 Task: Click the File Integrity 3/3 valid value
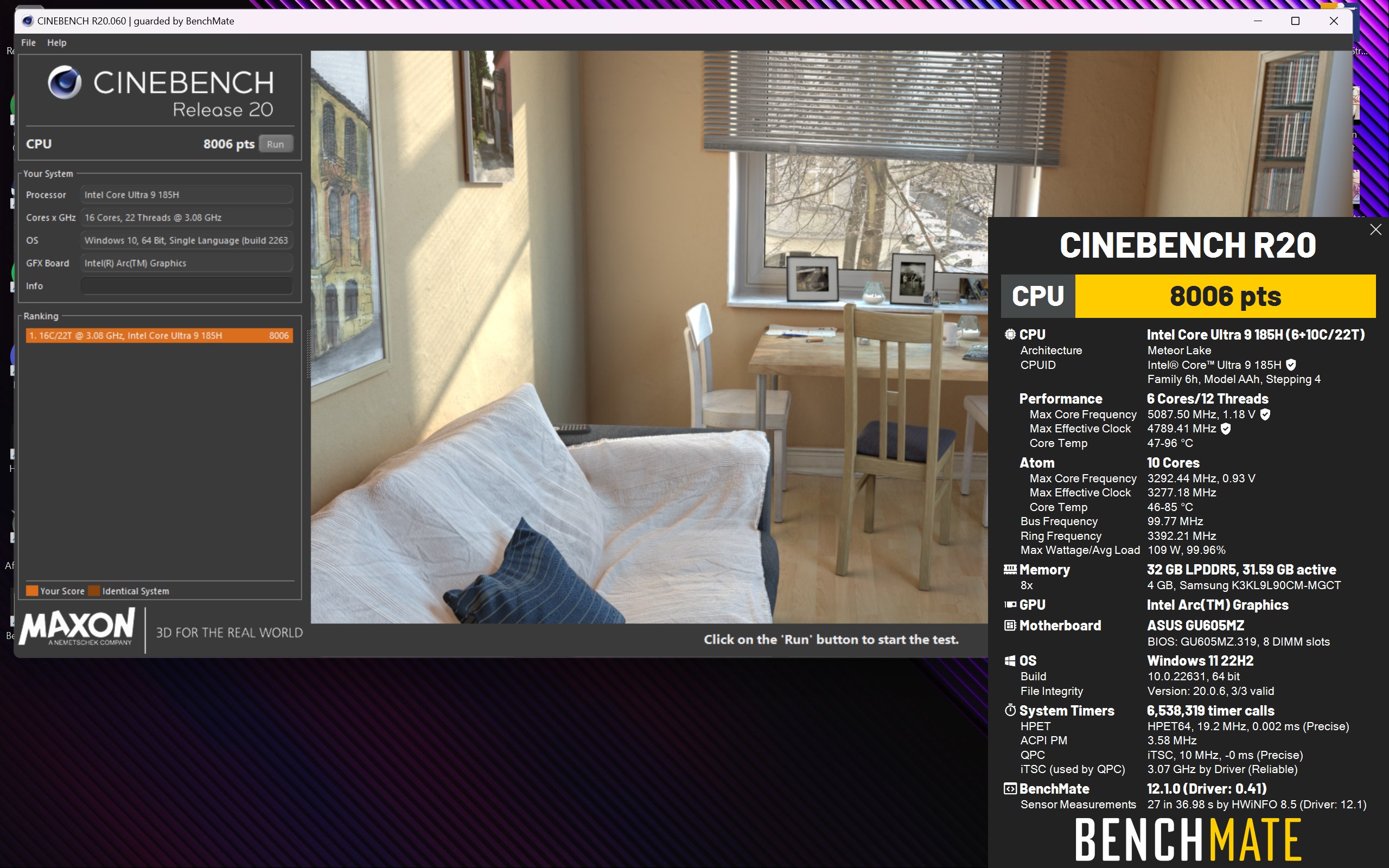(1210, 691)
